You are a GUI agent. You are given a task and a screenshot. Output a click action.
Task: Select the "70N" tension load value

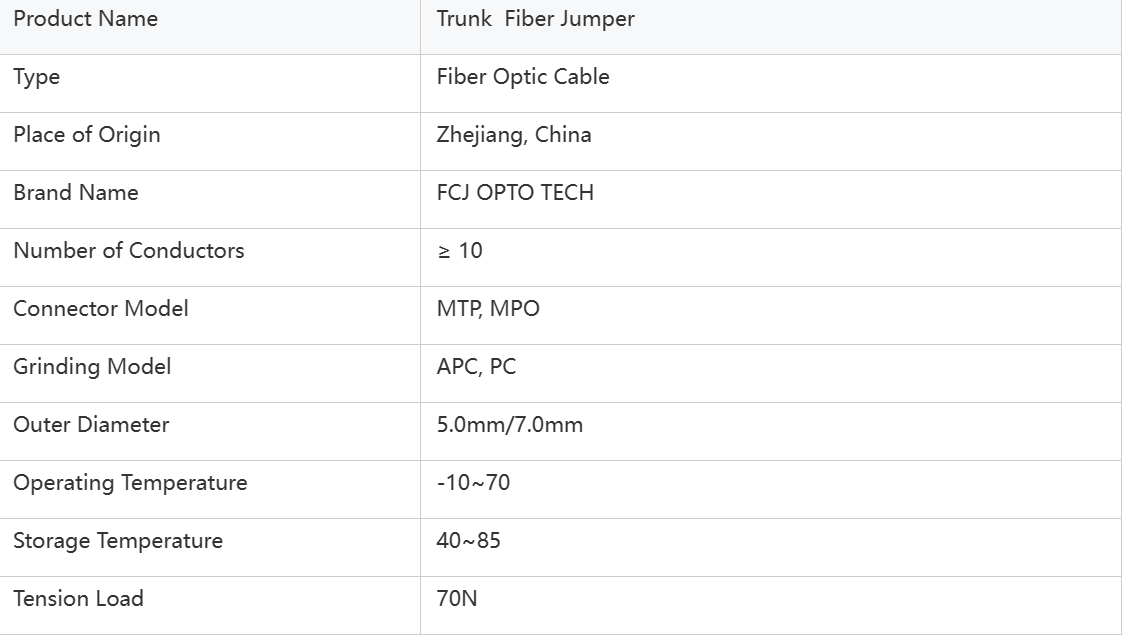(457, 599)
